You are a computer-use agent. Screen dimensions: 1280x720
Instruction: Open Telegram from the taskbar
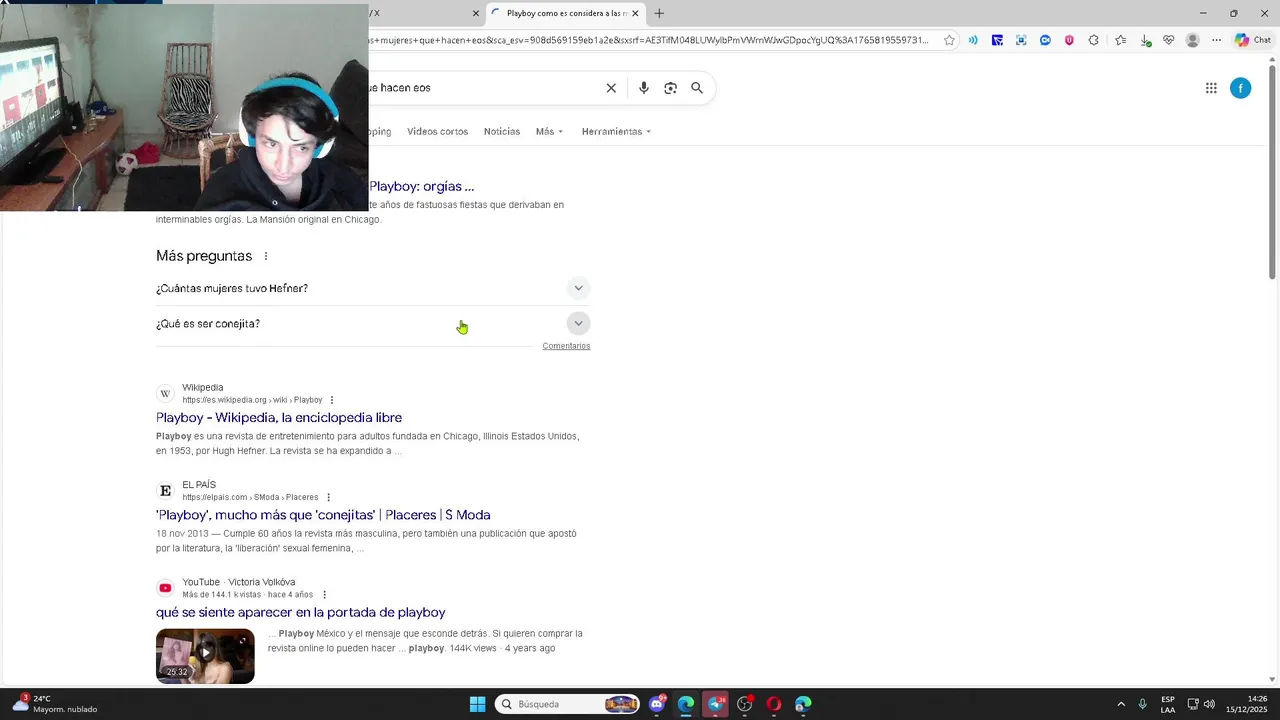715,704
